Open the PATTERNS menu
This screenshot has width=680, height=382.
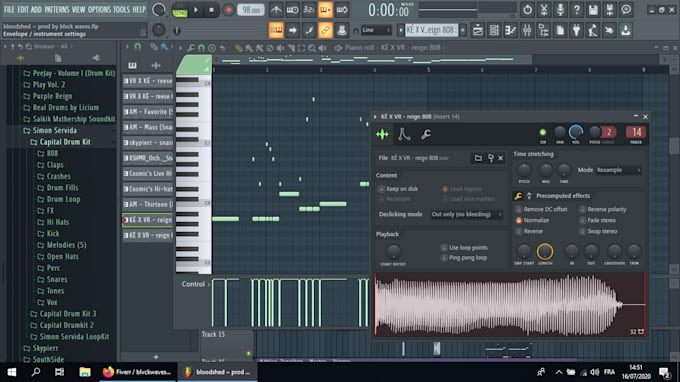(x=57, y=9)
